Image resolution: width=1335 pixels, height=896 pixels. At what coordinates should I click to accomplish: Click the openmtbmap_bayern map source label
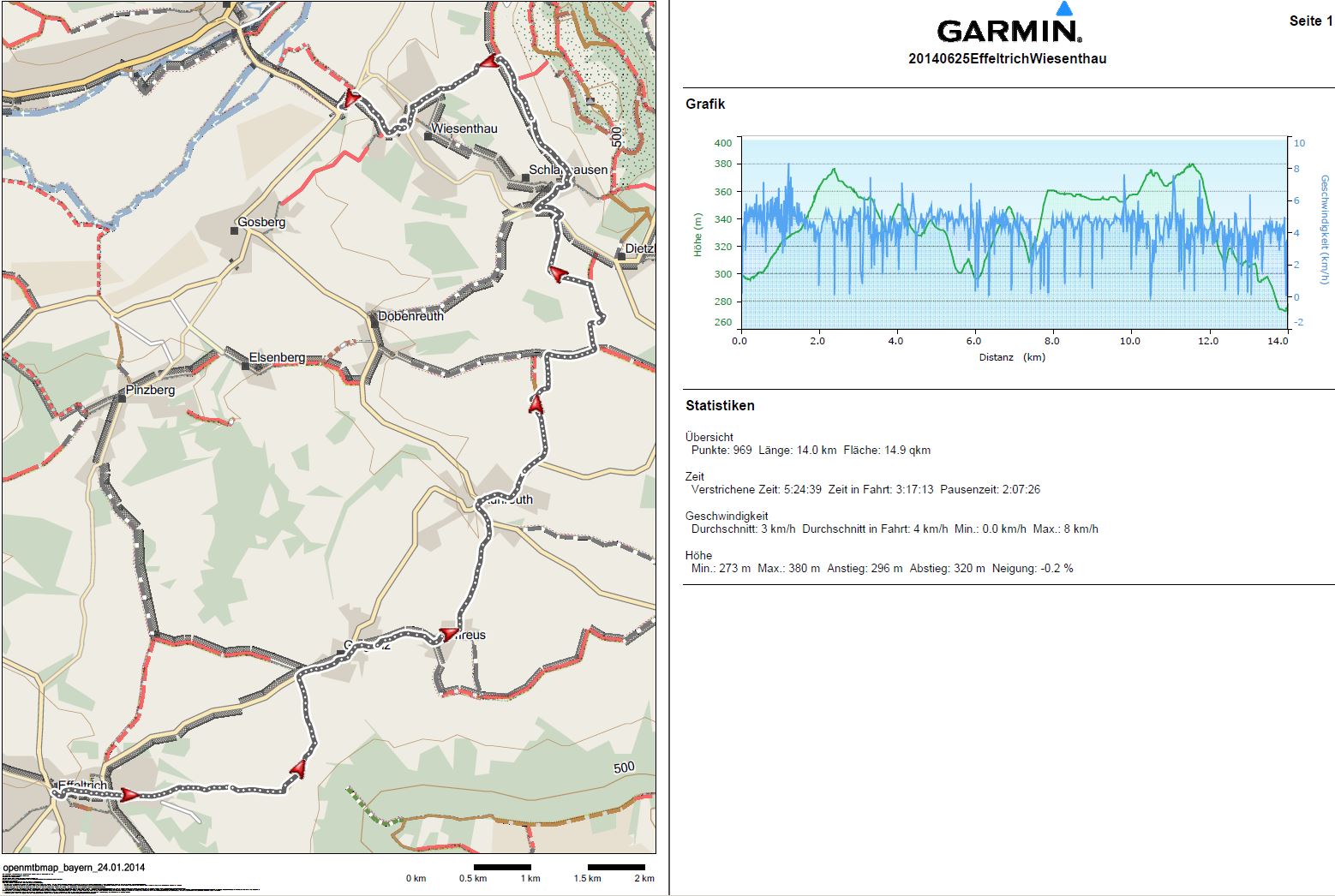74,867
